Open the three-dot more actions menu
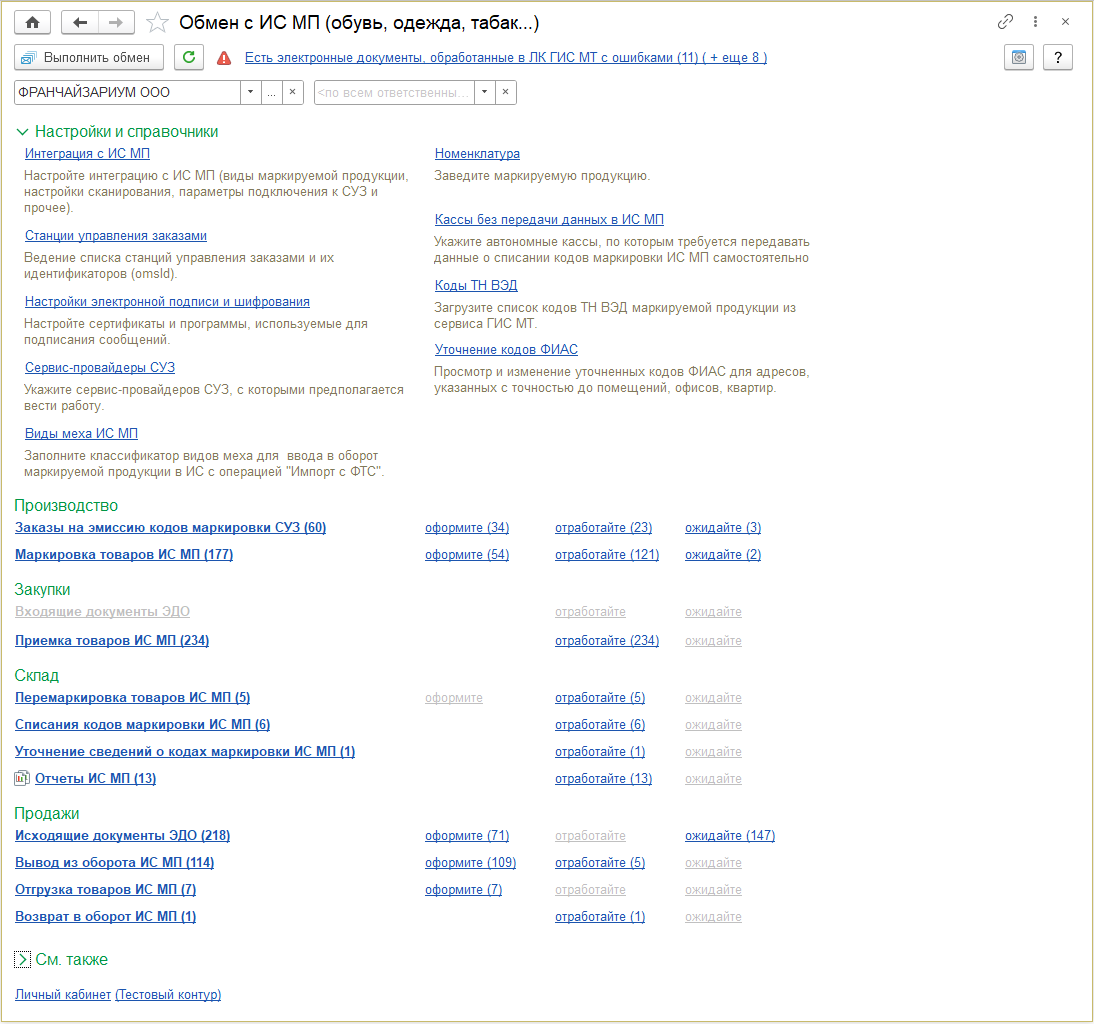 [1035, 22]
